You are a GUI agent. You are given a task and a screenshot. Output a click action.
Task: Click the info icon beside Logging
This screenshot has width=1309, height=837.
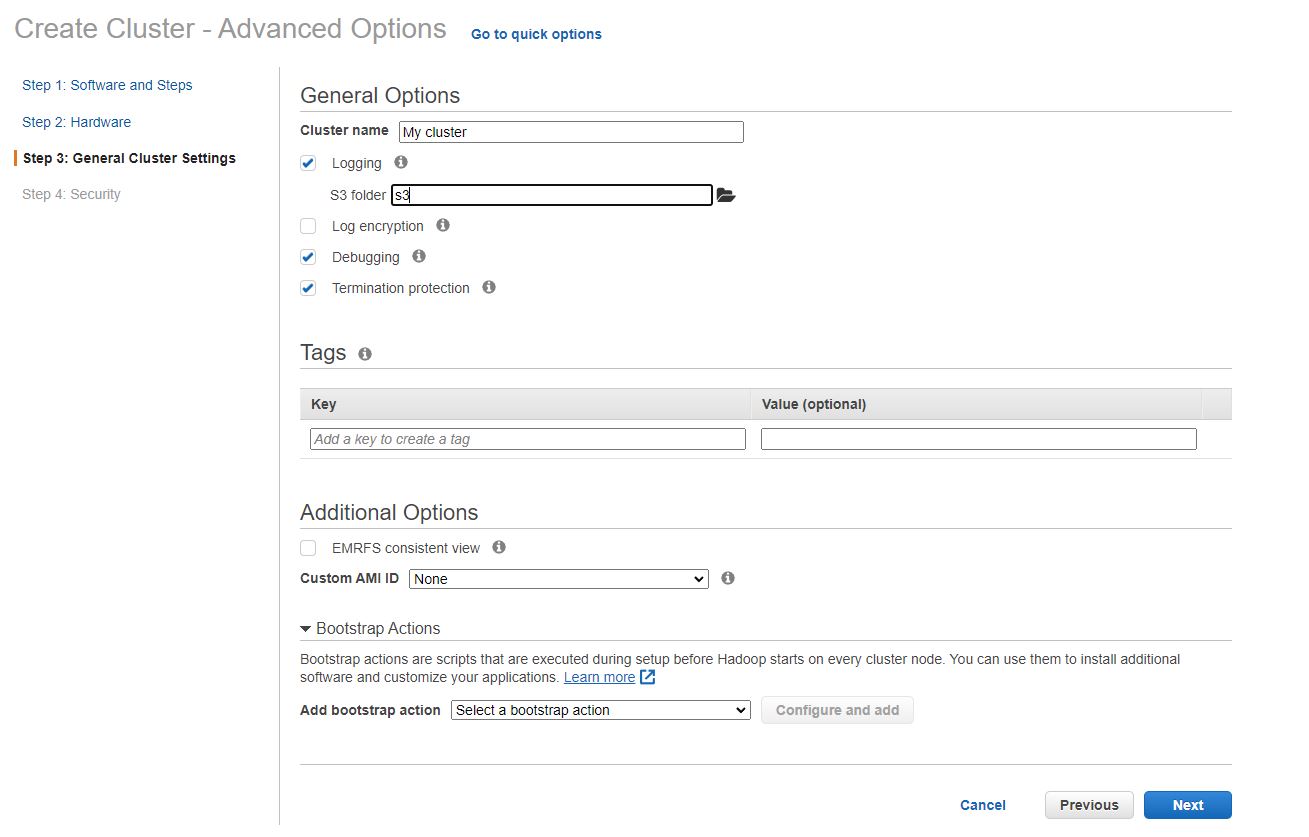401,162
